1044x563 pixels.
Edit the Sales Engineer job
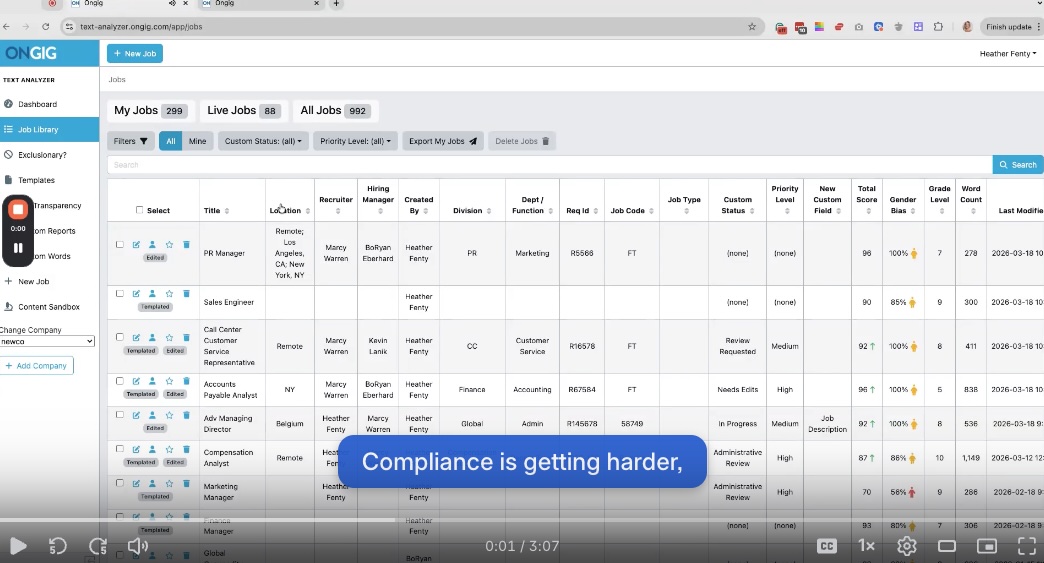click(136, 293)
